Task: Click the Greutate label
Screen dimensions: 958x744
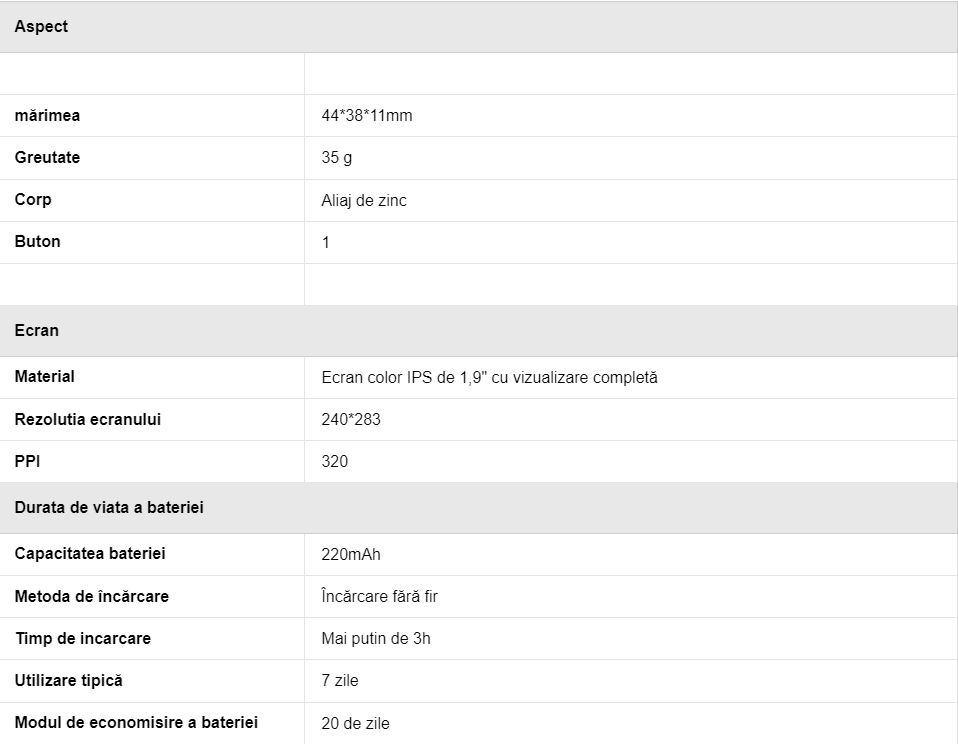Action: point(47,158)
